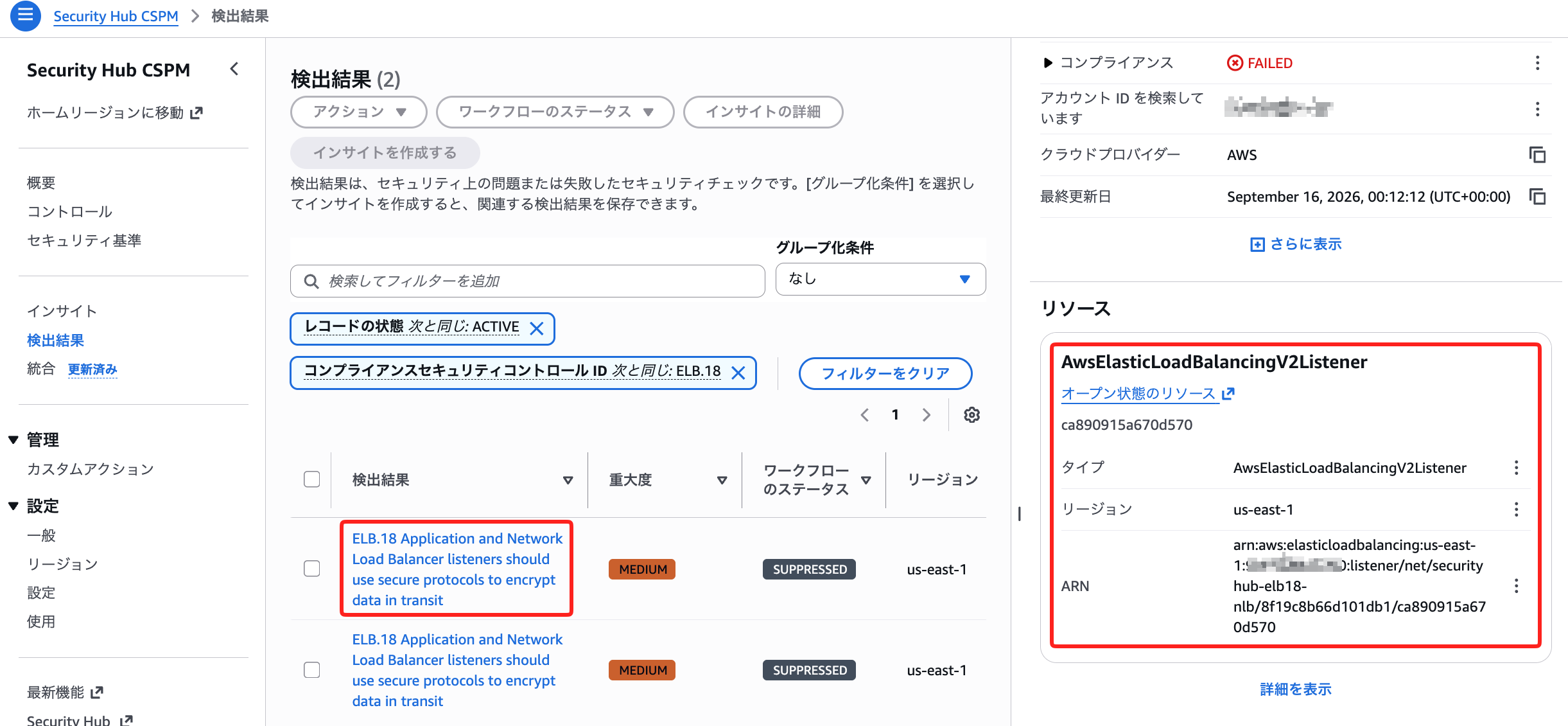Open the resource ARN row options menu
The height and width of the screenshot is (726, 1568).
[x=1517, y=586]
